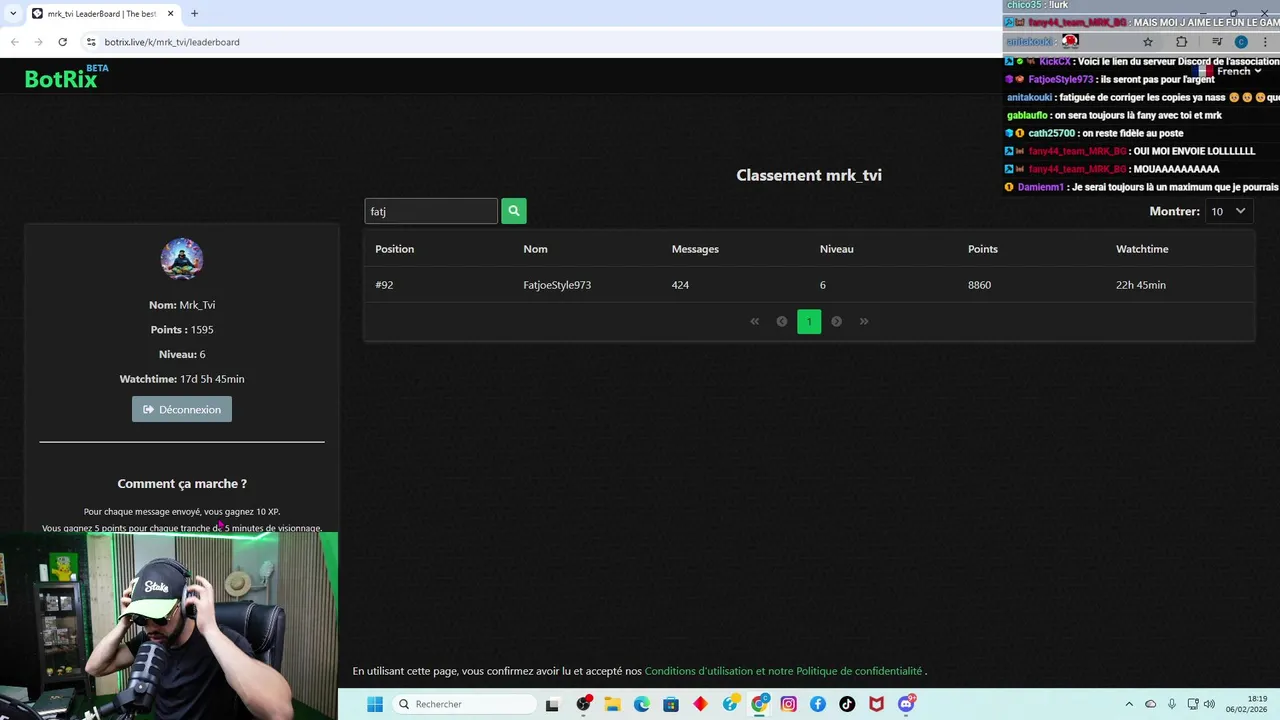Select the FatjoeStyle973 name cell
1280x720 pixels.
pos(557,285)
